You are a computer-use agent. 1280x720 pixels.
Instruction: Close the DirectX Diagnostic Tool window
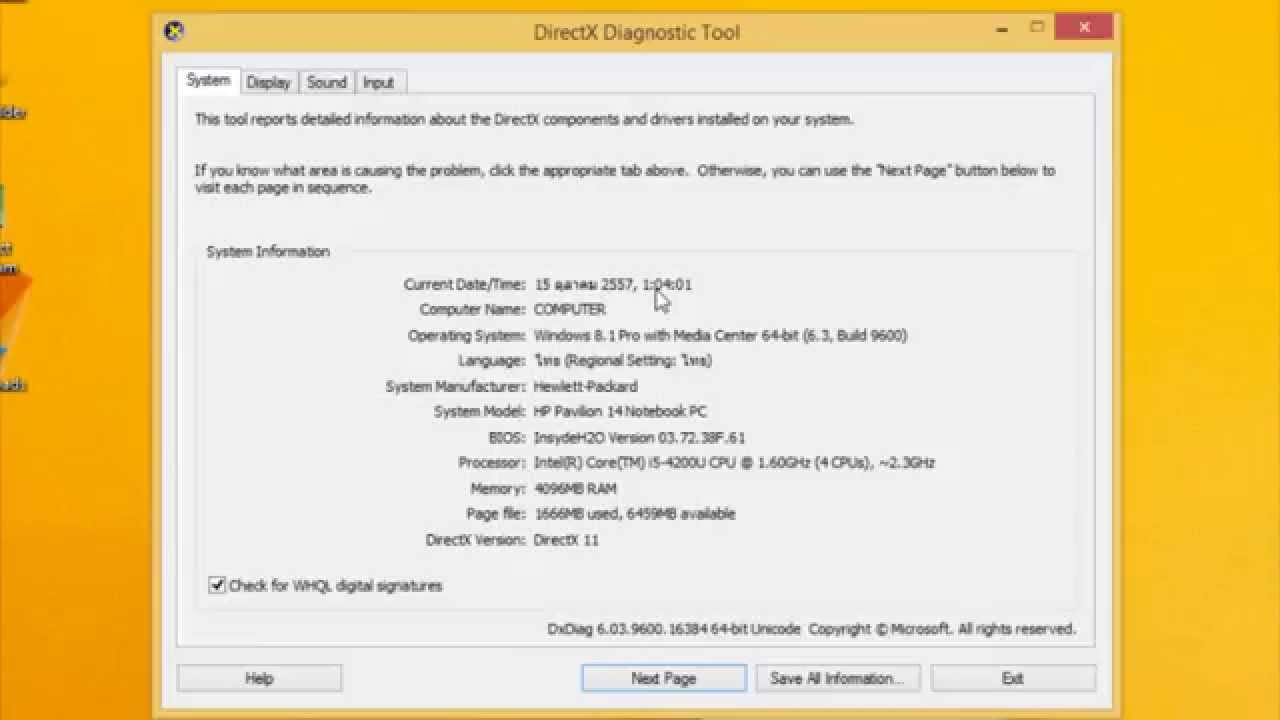[1085, 28]
